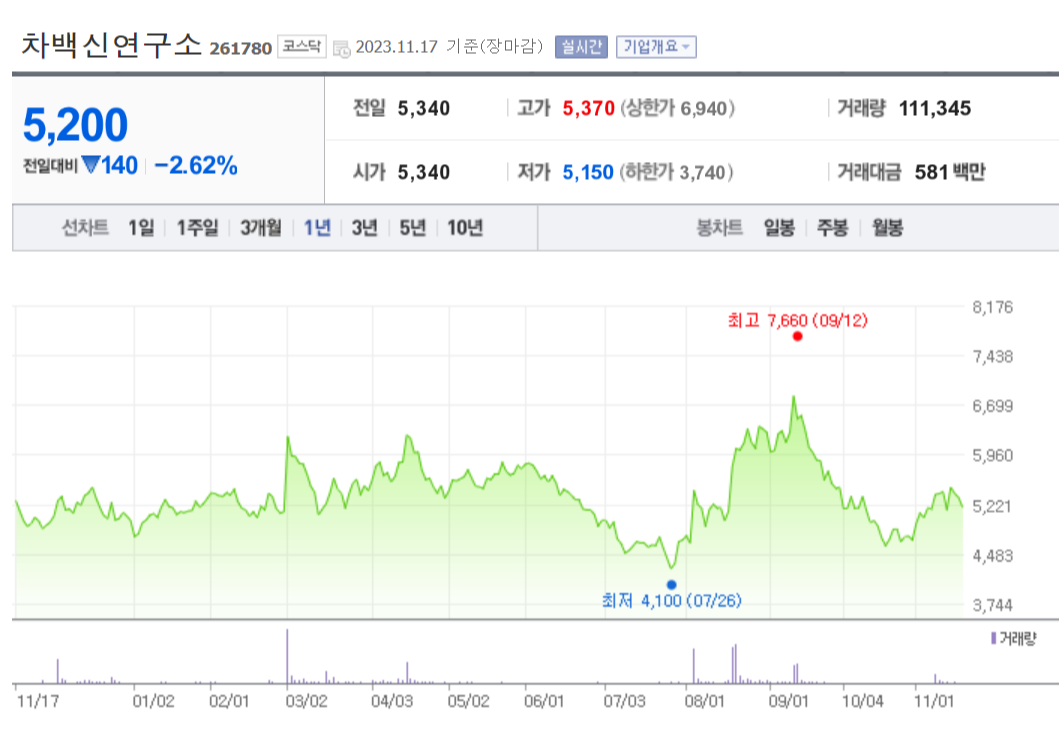Open the calendar/time icon beside the date

[342, 49]
